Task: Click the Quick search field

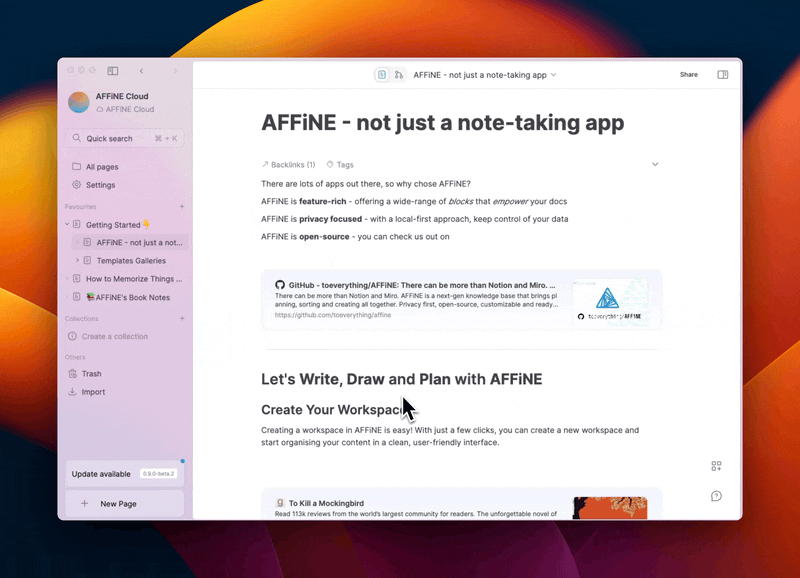Action: (124, 138)
